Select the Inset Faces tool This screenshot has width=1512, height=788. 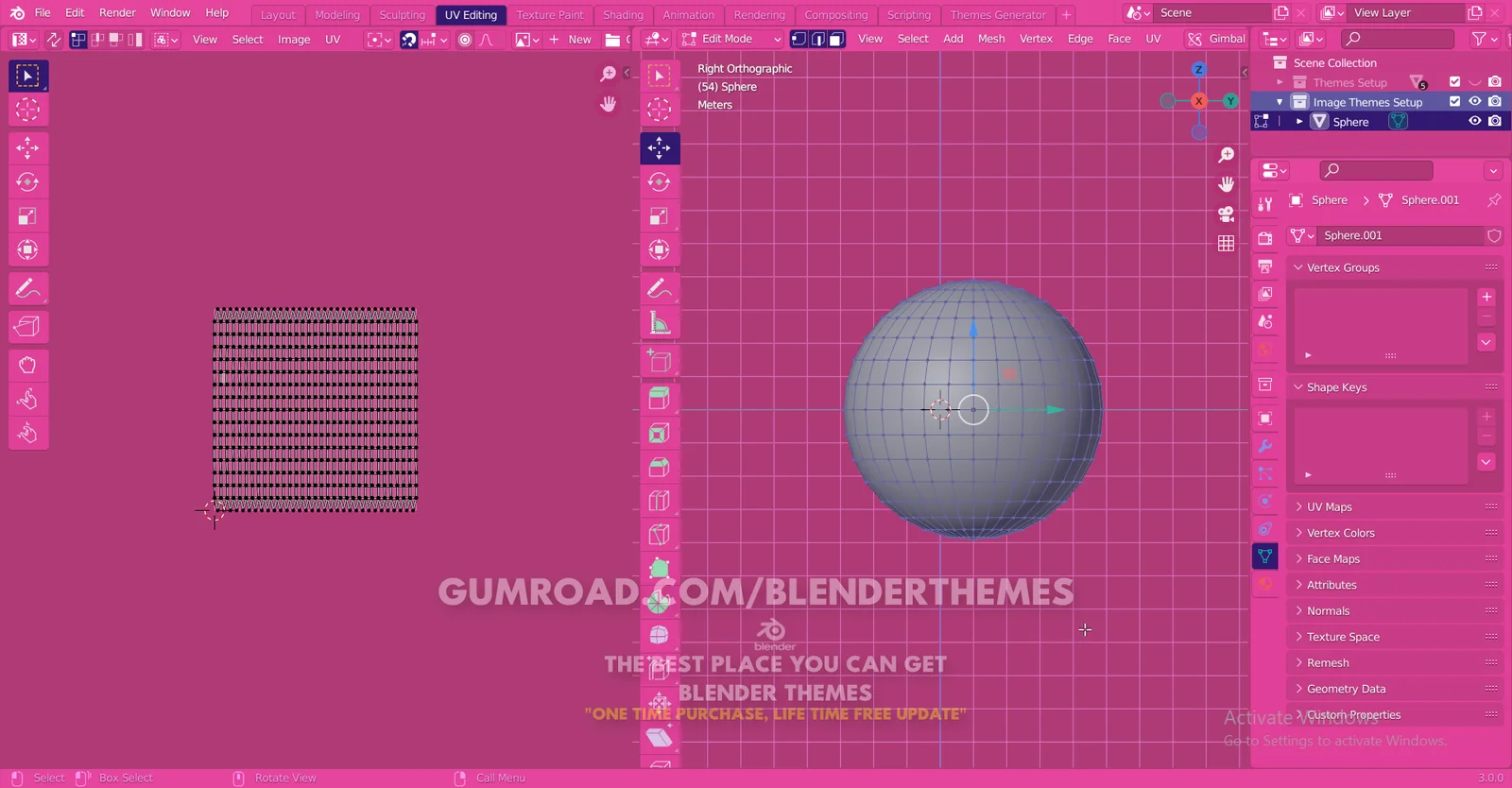(x=660, y=433)
